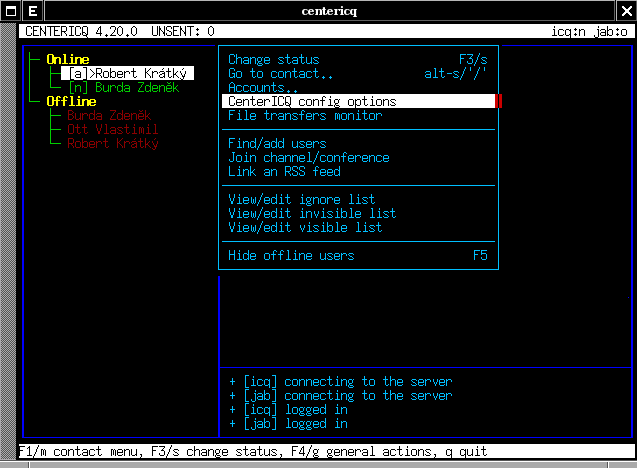Select the Change status menu item
Screen dimensions: 637x468
click(273, 59)
